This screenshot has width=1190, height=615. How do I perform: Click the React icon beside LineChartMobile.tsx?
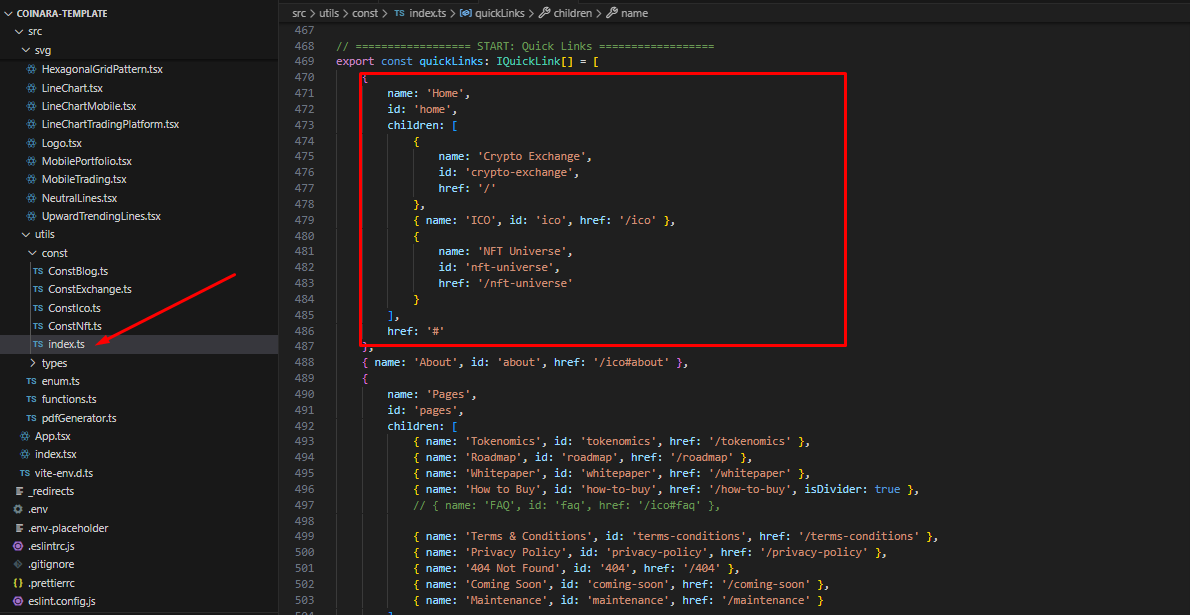click(31, 106)
